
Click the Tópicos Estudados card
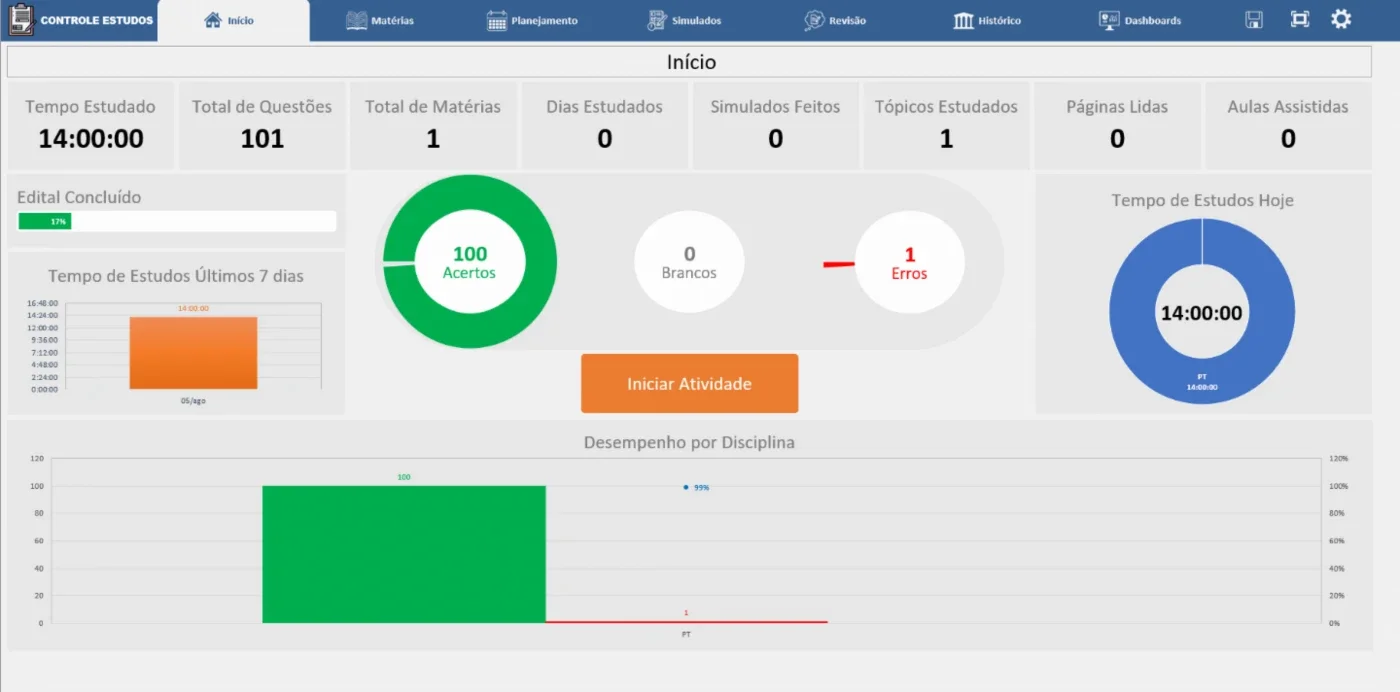(946, 126)
